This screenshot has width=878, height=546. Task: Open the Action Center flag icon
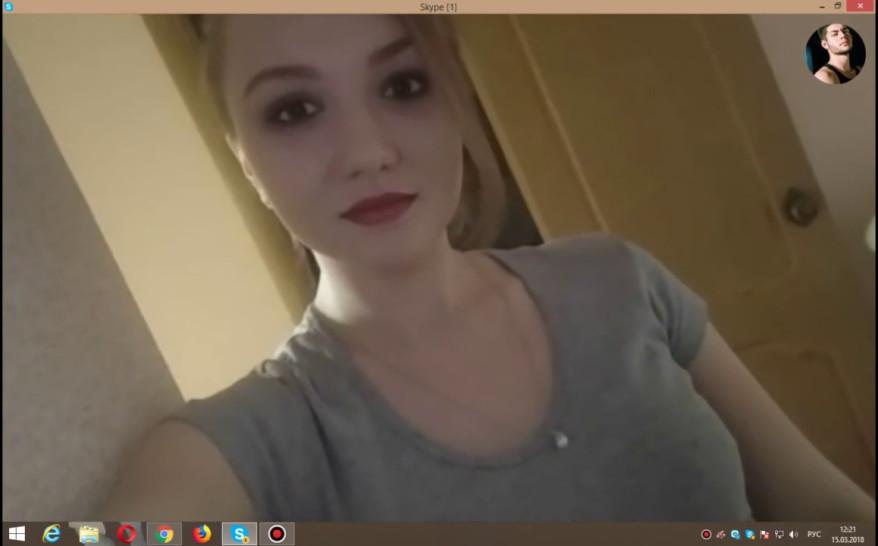[x=764, y=534]
